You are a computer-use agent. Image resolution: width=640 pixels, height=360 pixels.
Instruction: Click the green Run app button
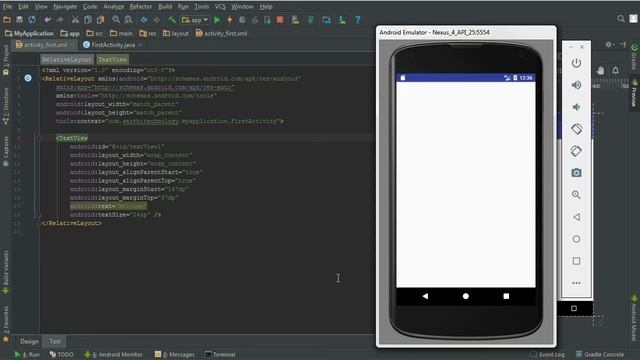point(217,20)
